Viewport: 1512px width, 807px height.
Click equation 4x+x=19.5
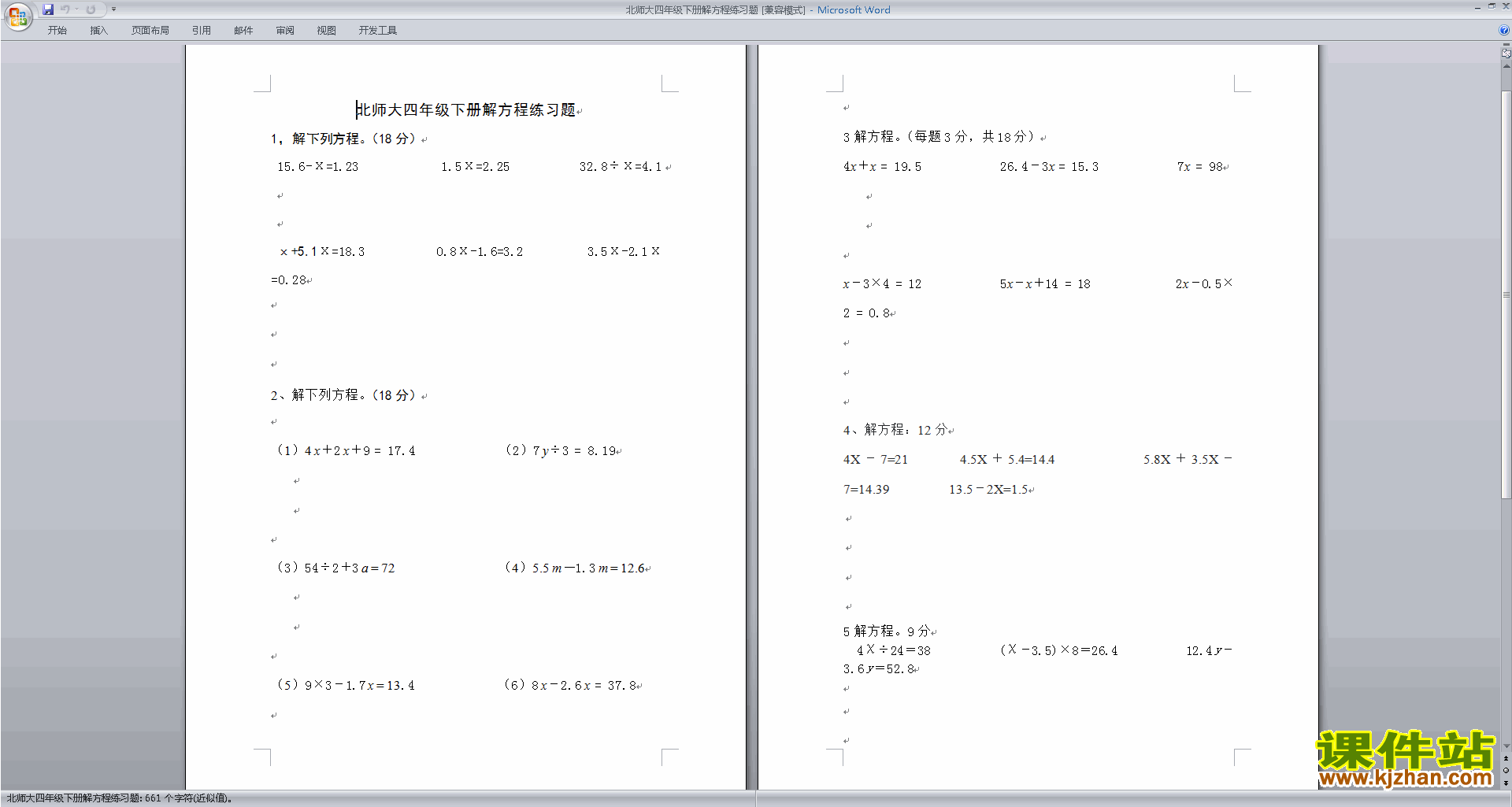[x=882, y=167]
